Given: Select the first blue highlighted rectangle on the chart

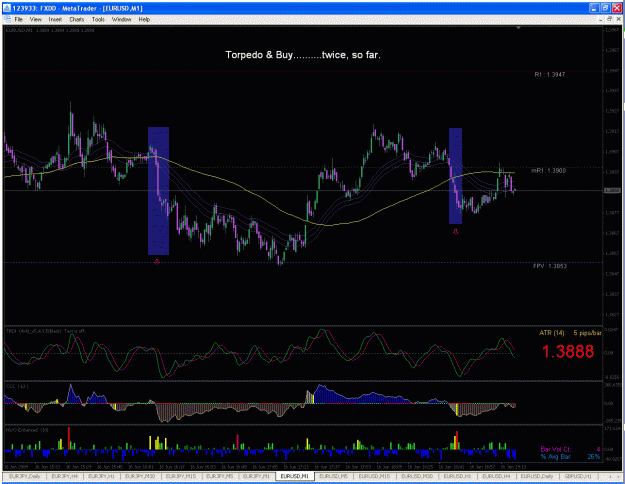Looking at the screenshot, I should [158, 191].
